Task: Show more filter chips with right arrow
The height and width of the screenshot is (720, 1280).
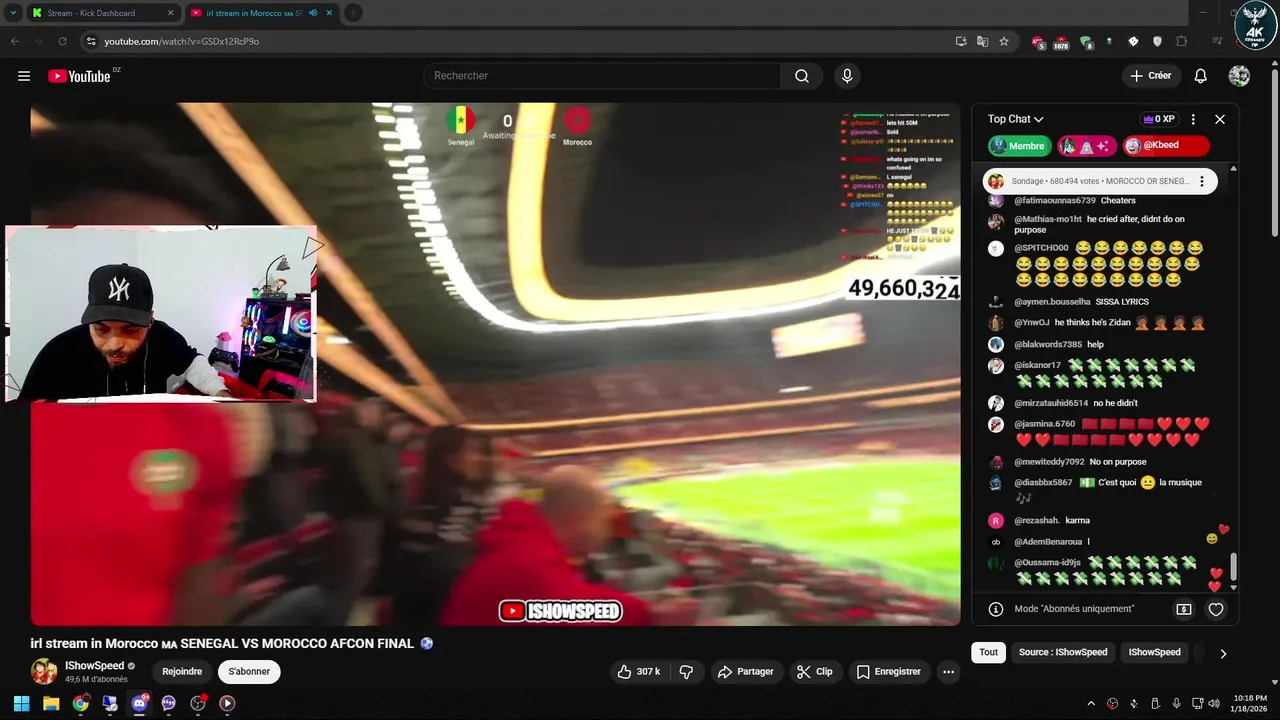Action: click(x=1222, y=653)
